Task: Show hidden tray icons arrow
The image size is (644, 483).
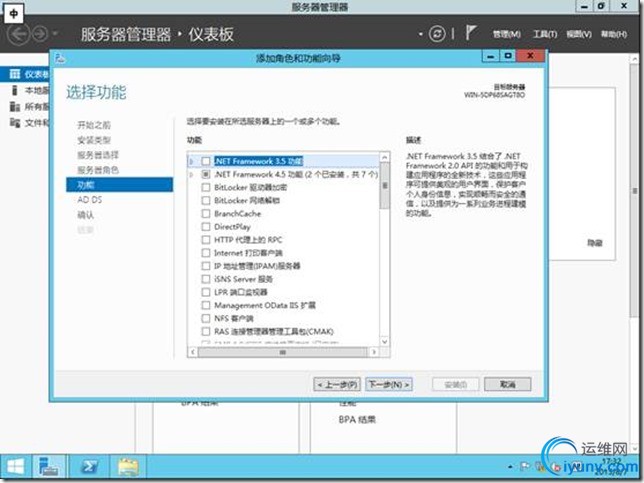Action: click(511, 467)
